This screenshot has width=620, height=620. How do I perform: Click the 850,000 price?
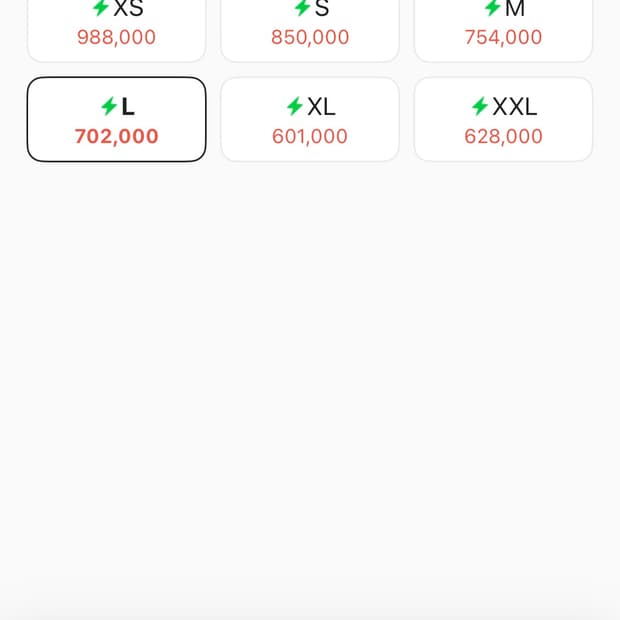[310, 38]
